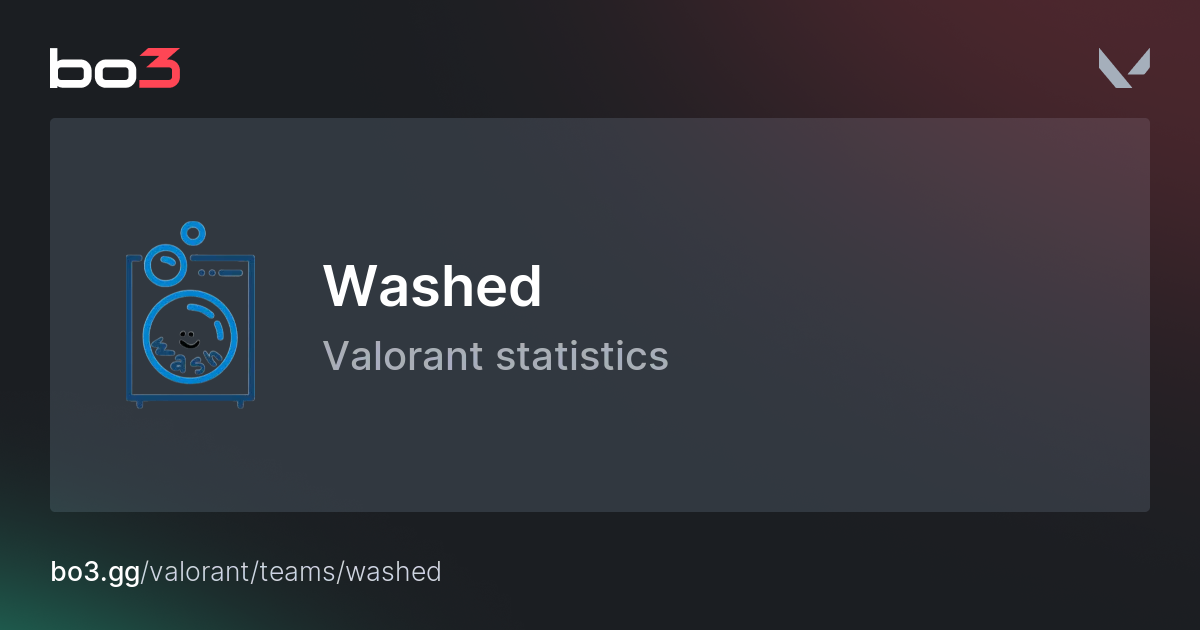Click the red 3 in the bo3 logo
Screen dimensions: 1200x630
tap(160, 68)
